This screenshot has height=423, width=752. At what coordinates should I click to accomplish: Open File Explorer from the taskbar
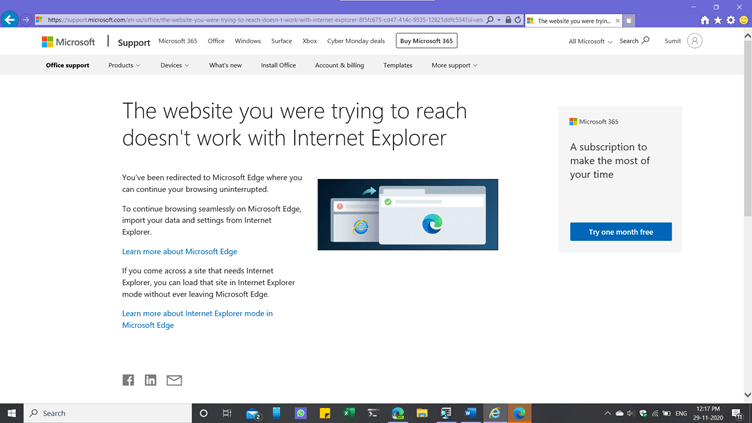[x=422, y=413]
